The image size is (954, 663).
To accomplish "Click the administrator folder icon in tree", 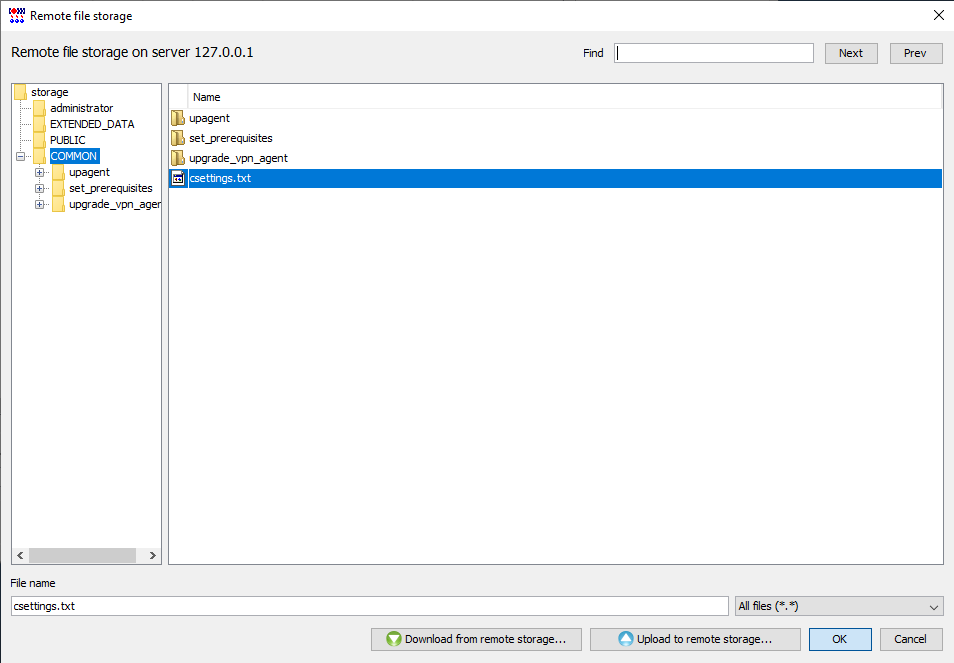I will [40, 108].
